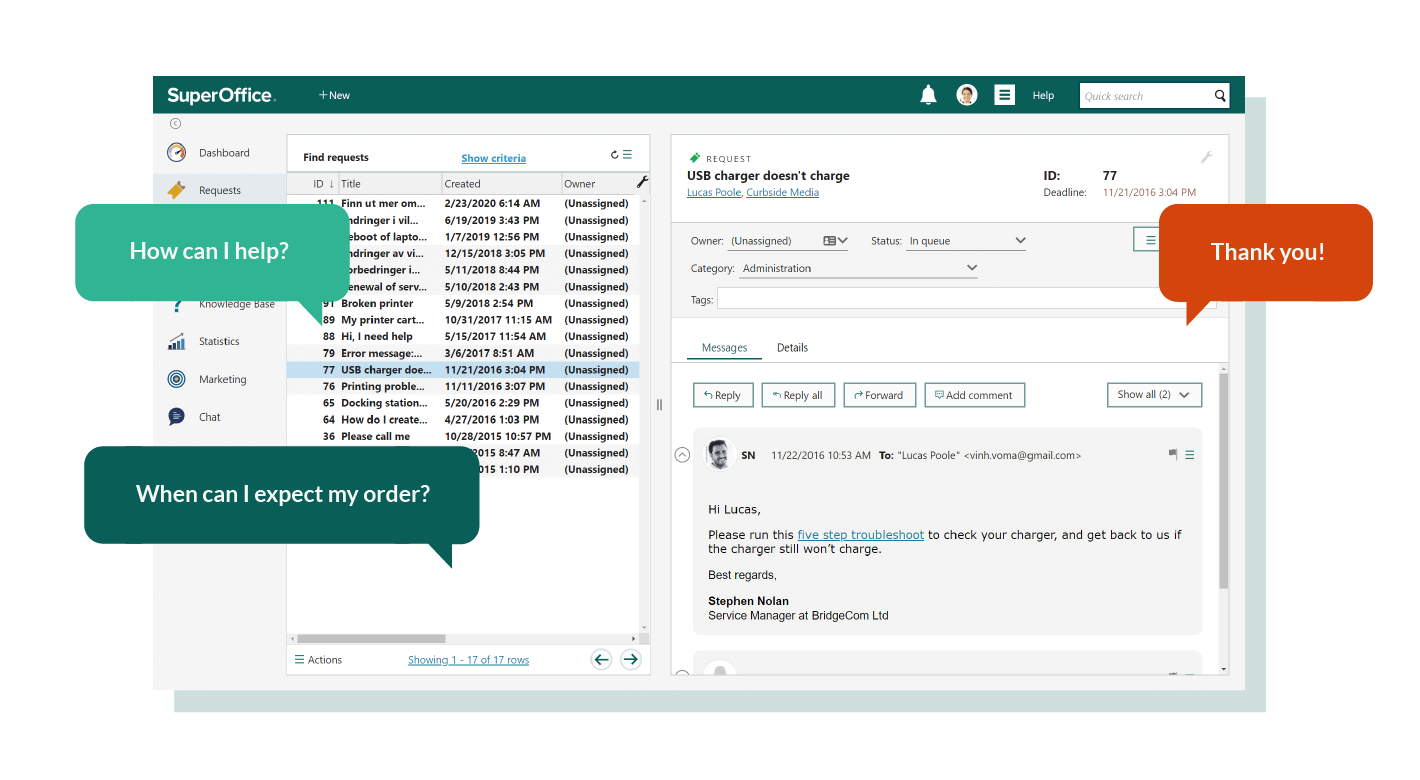Expand the Show all (2) dropdown
Image resolution: width=1420 pixels, height=780 pixels.
tap(1154, 395)
